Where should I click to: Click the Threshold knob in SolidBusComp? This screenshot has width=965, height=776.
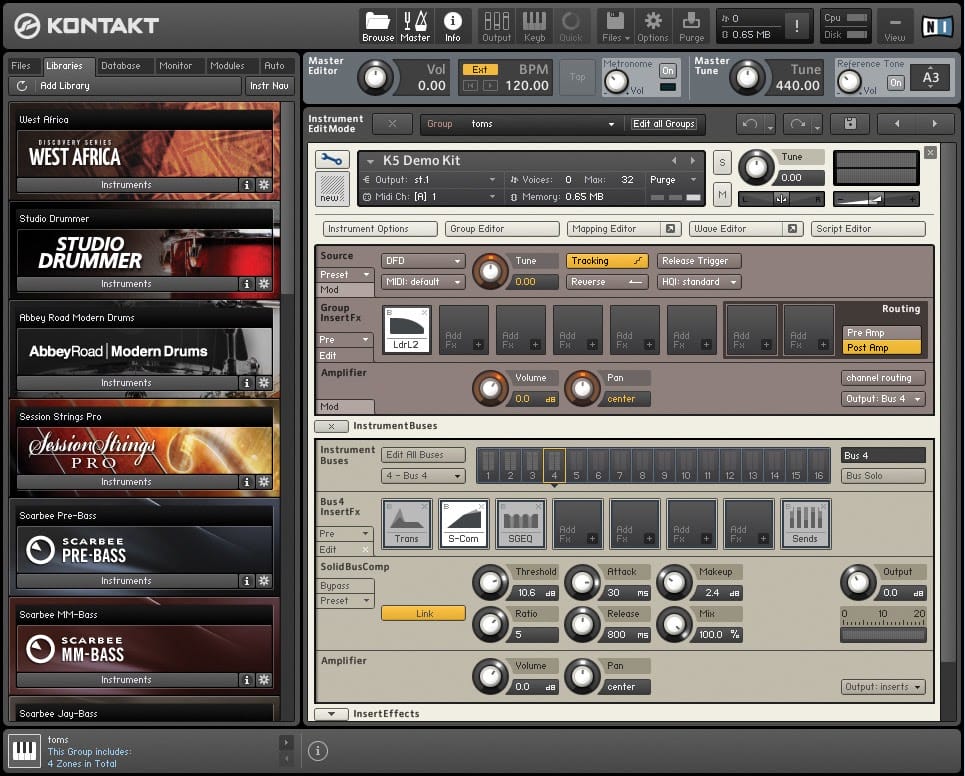point(491,581)
